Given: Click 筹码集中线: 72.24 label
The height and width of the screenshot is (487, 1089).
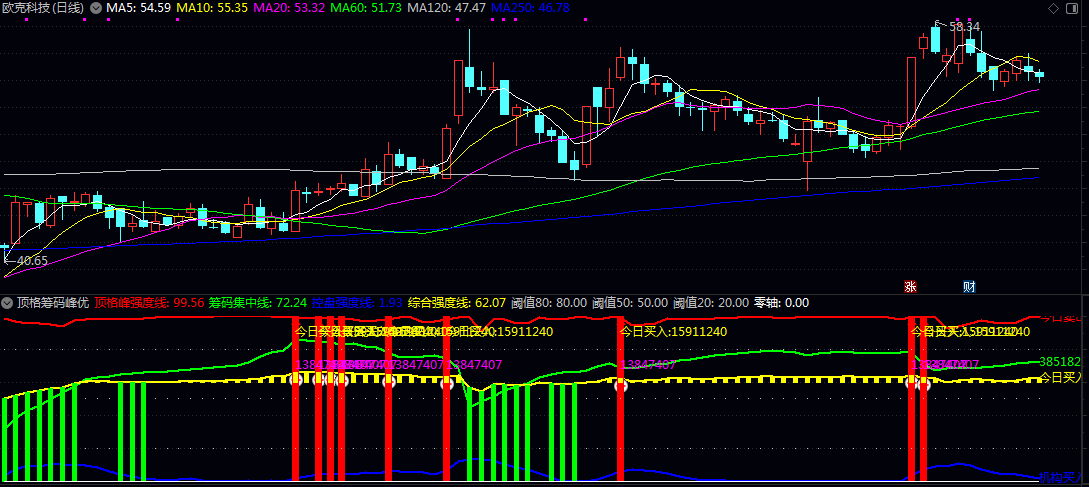Looking at the screenshot, I should (x=258, y=303).
